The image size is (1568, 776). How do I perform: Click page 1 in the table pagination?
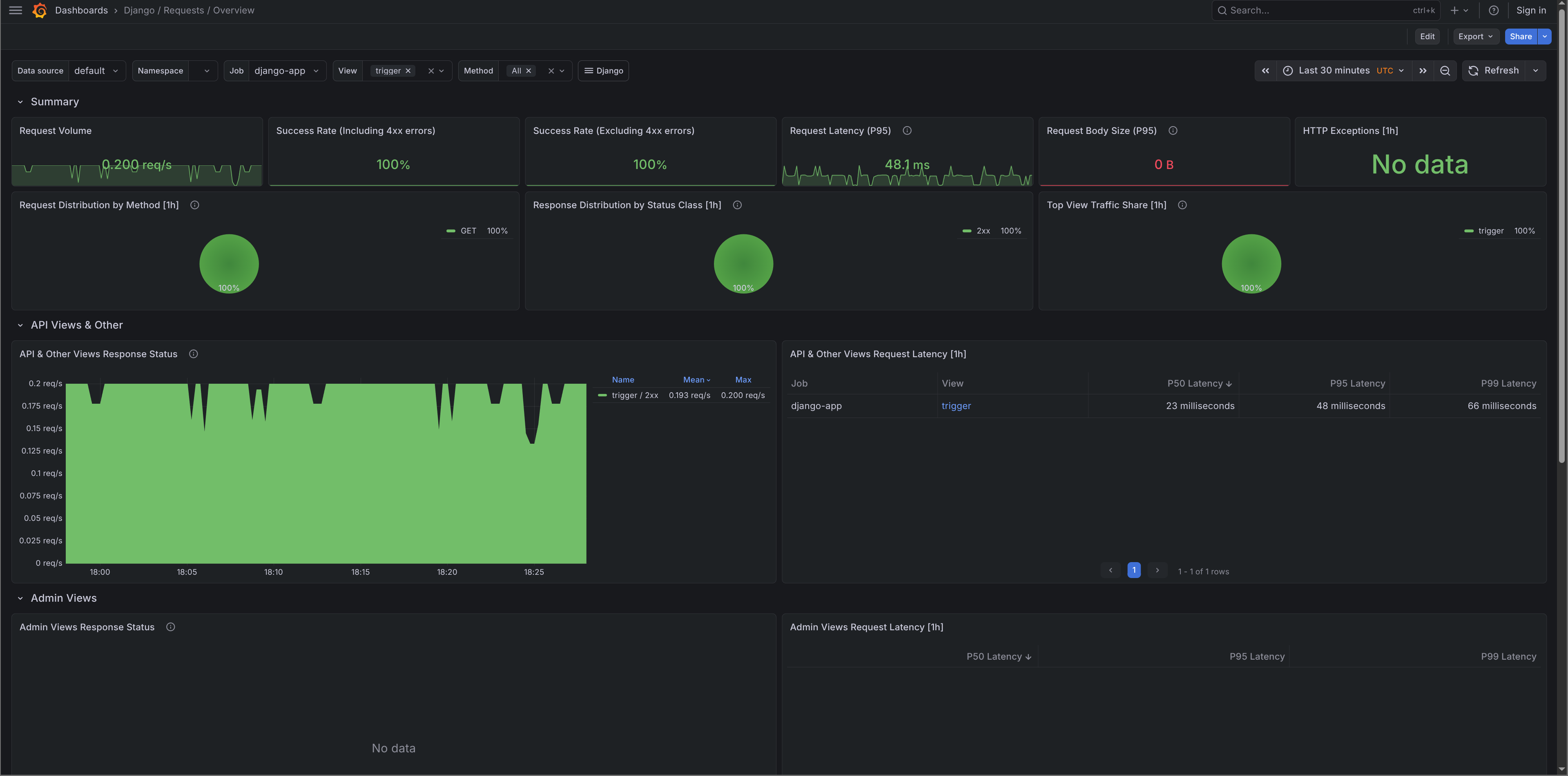pos(1133,570)
